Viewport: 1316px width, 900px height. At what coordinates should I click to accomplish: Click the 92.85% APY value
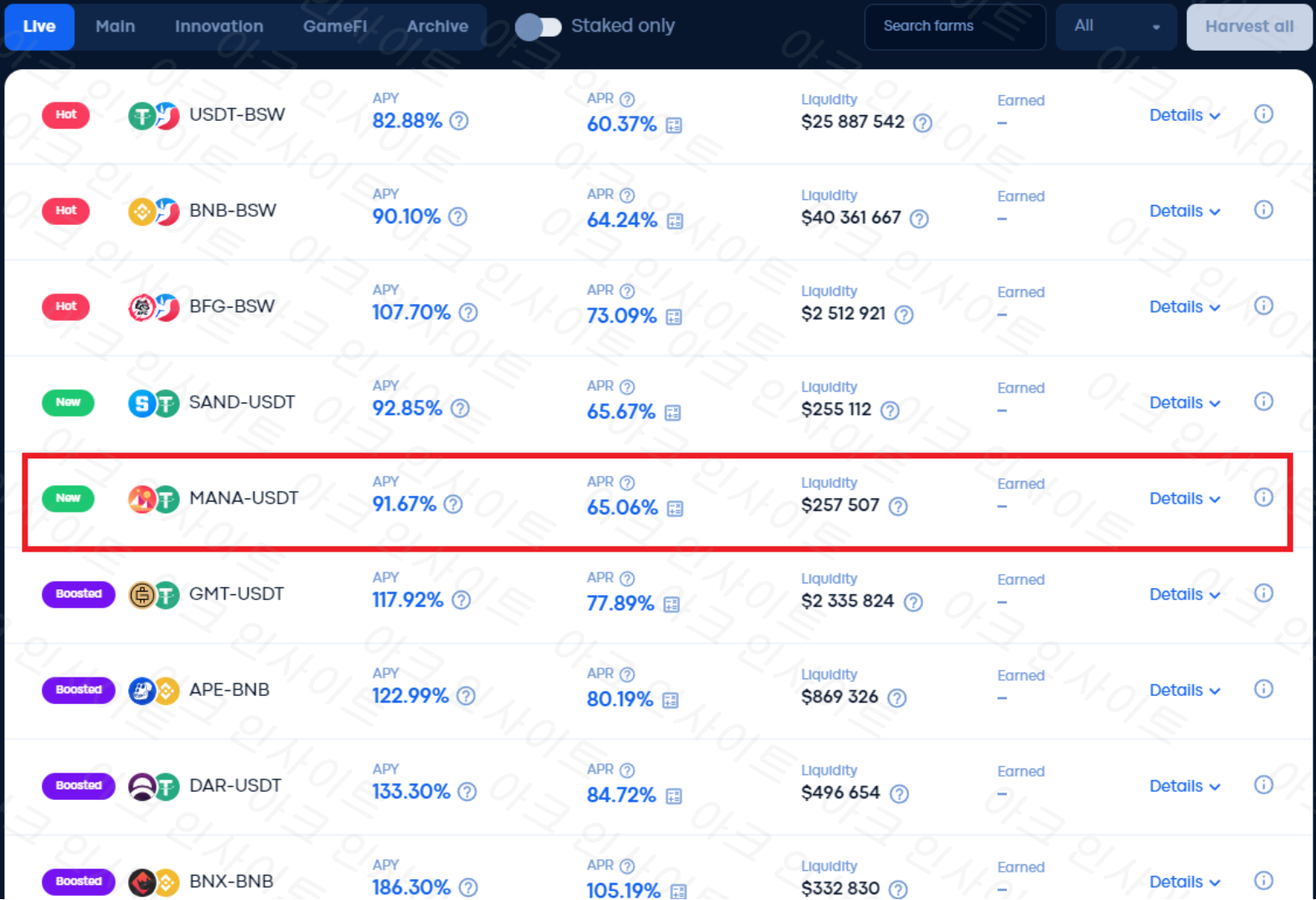[407, 408]
